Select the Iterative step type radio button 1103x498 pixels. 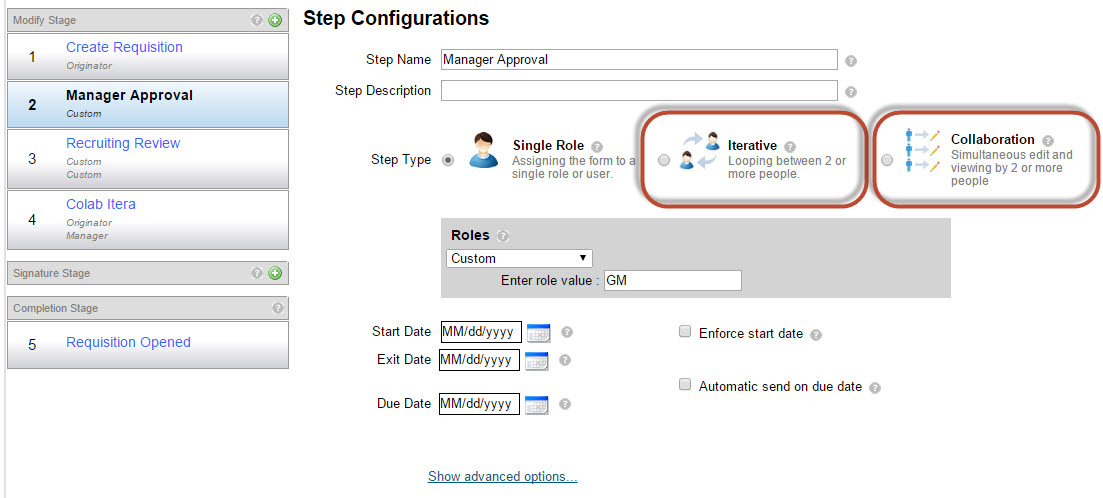664,160
